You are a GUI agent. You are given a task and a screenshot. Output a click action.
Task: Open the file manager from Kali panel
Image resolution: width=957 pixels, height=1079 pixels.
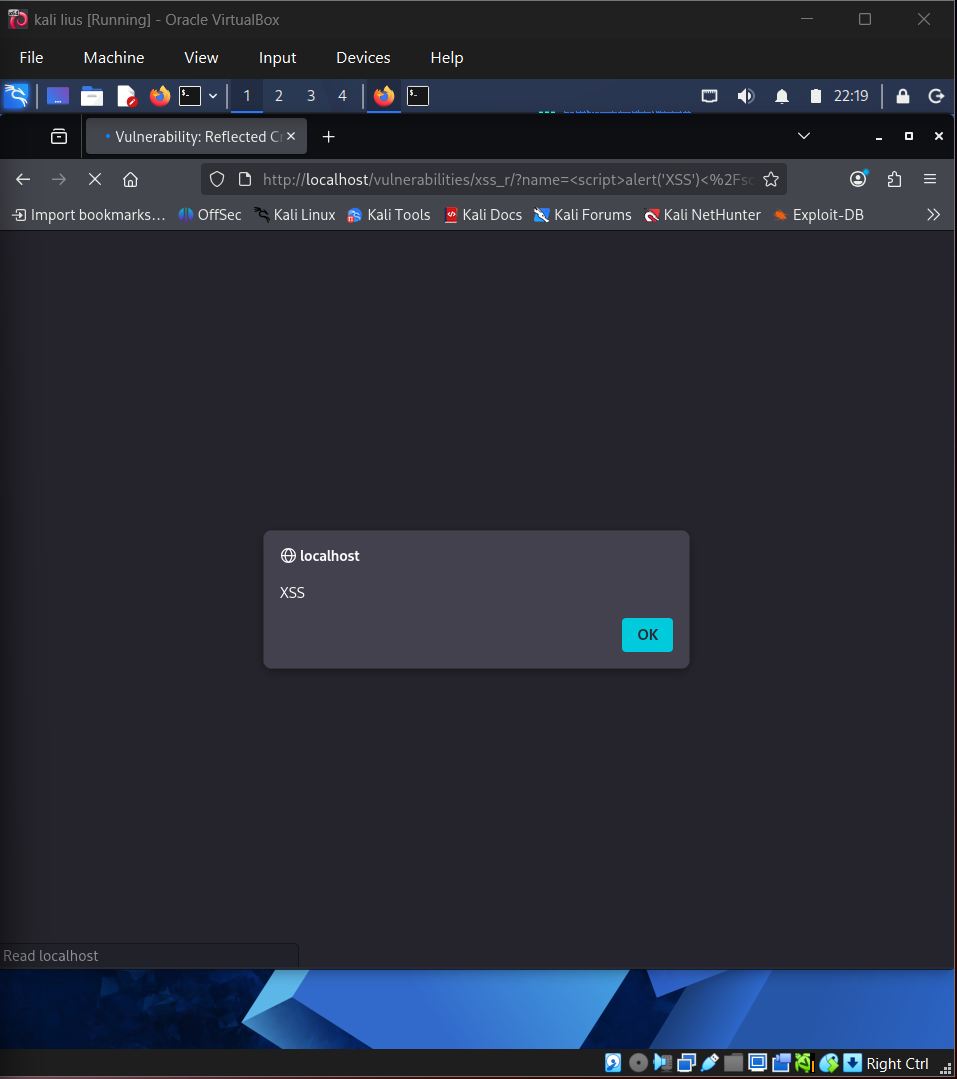point(92,96)
